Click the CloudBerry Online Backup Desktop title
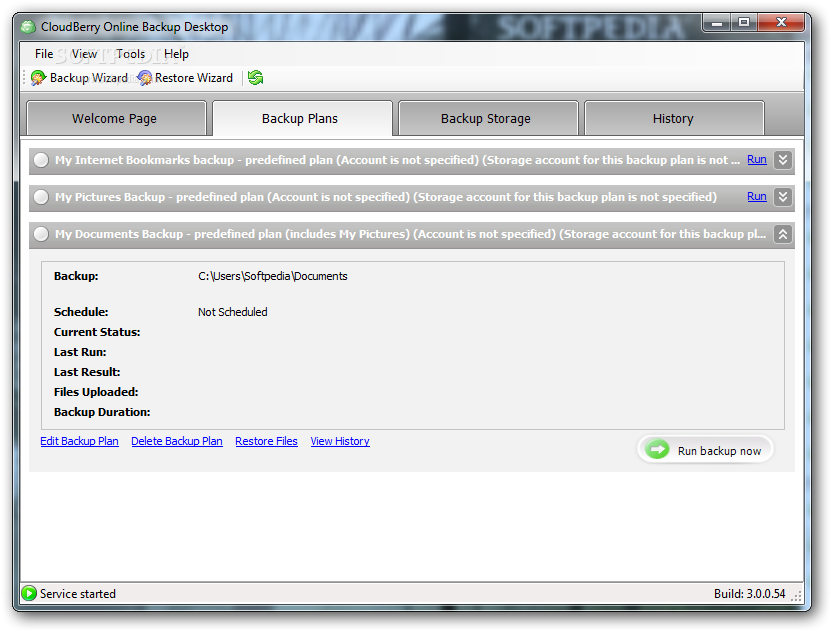This screenshot has width=832, height=632. pyautogui.click(x=134, y=27)
